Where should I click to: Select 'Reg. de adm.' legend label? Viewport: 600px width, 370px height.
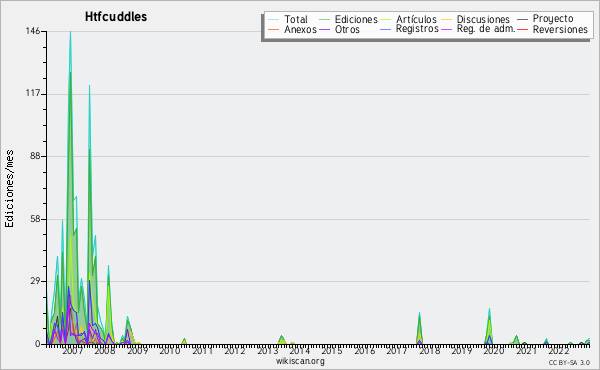point(486,29)
